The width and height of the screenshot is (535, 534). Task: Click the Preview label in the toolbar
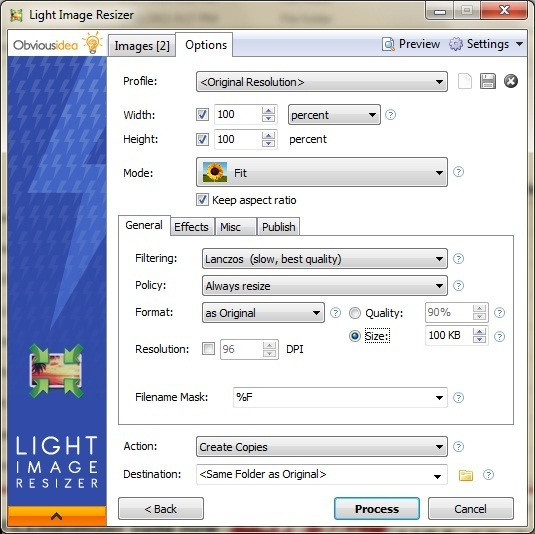click(419, 44)
